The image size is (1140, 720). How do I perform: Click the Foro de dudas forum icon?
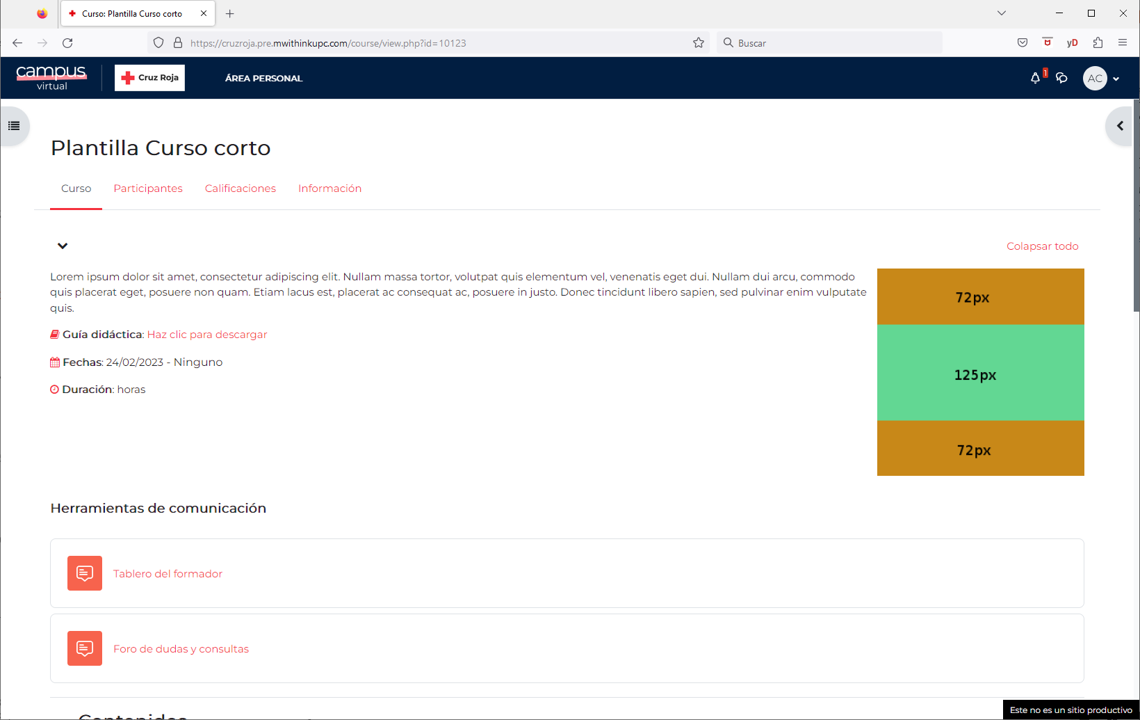[x=85, y=649]
